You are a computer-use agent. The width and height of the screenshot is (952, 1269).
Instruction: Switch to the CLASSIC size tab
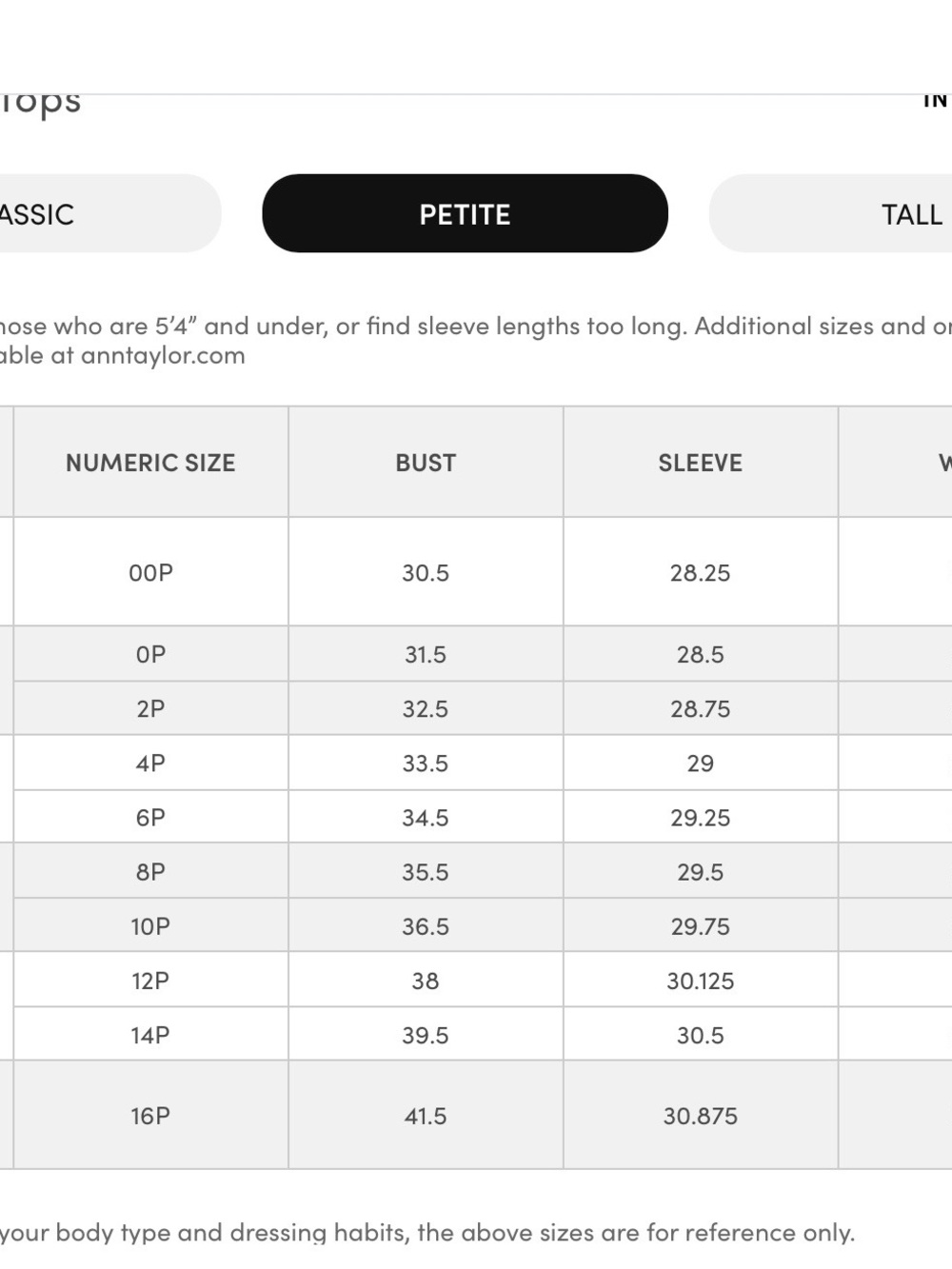[110, 213]
